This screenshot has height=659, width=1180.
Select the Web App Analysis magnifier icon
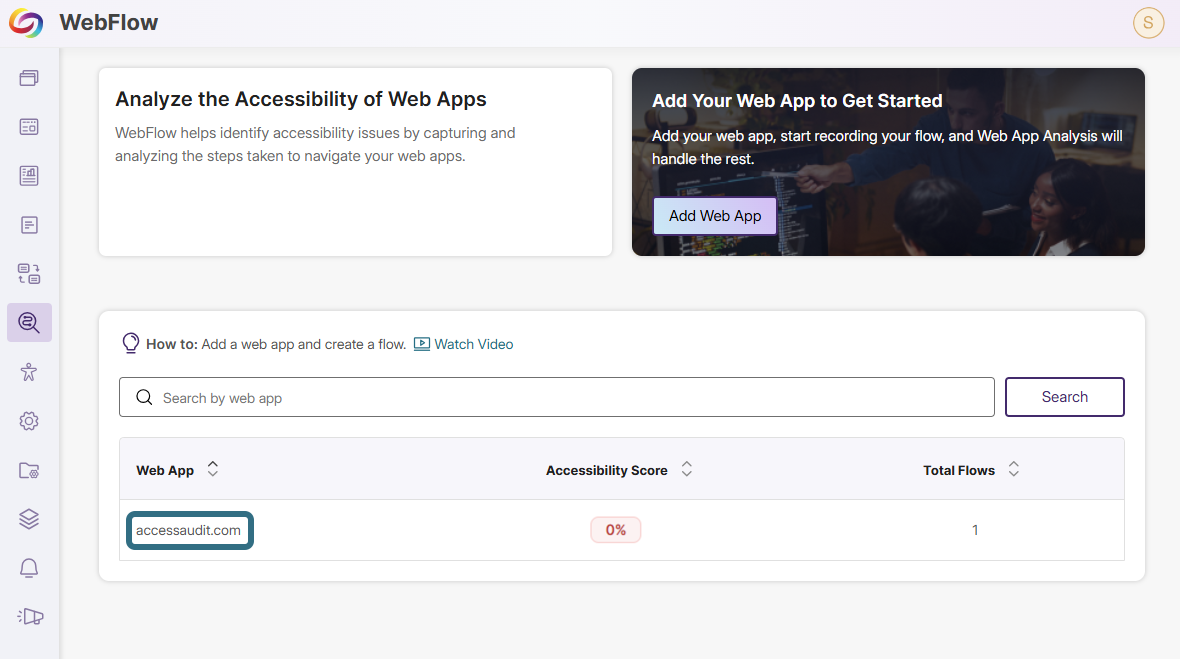point(29,323)
